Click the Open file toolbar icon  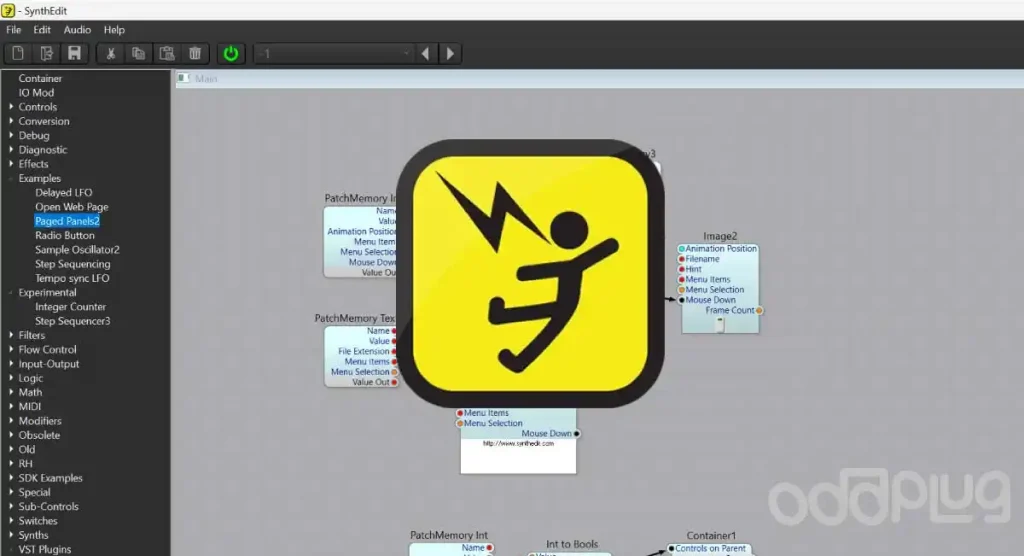tap(46, 53)
